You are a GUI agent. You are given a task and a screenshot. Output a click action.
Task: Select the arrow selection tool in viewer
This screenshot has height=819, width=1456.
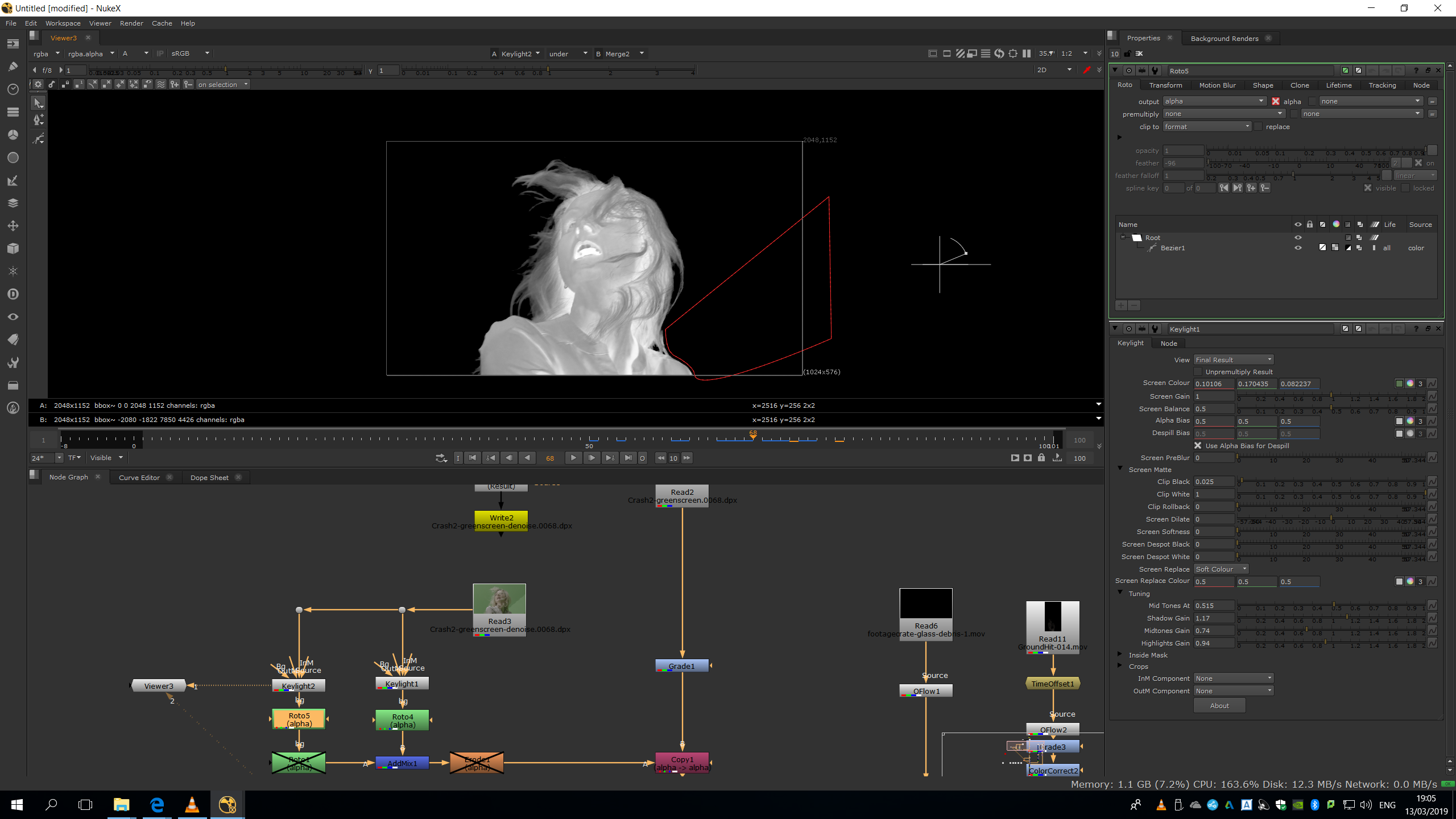tap(38, 103)
